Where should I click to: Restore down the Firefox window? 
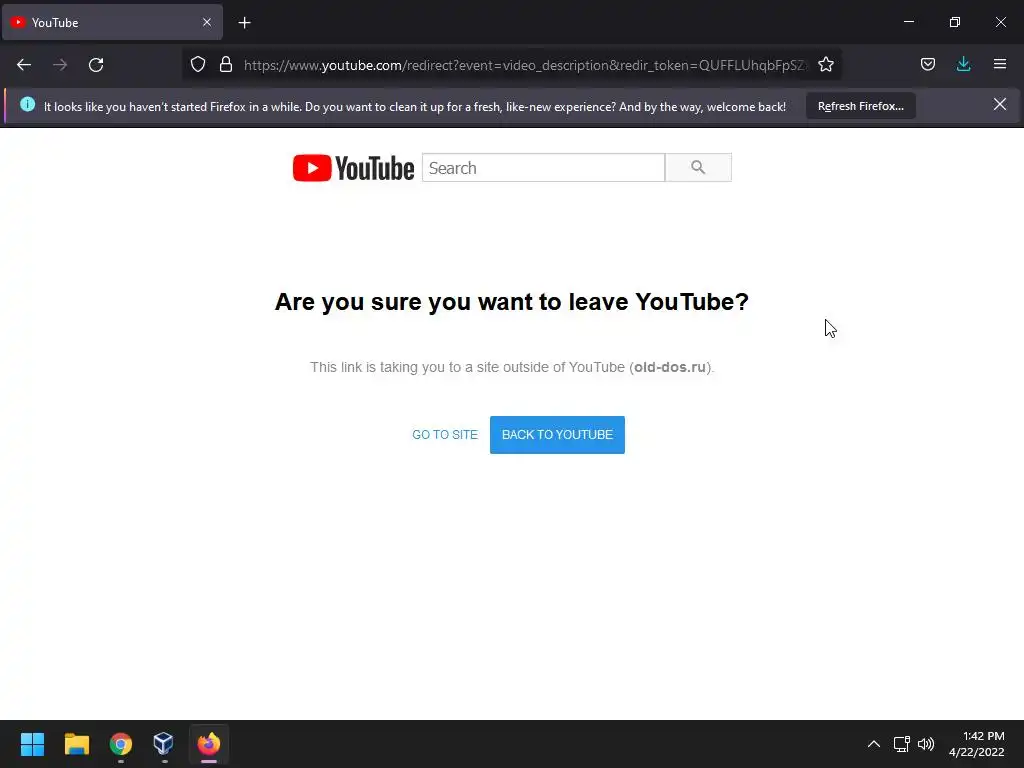pyautogui.click(x=955, y=22)
